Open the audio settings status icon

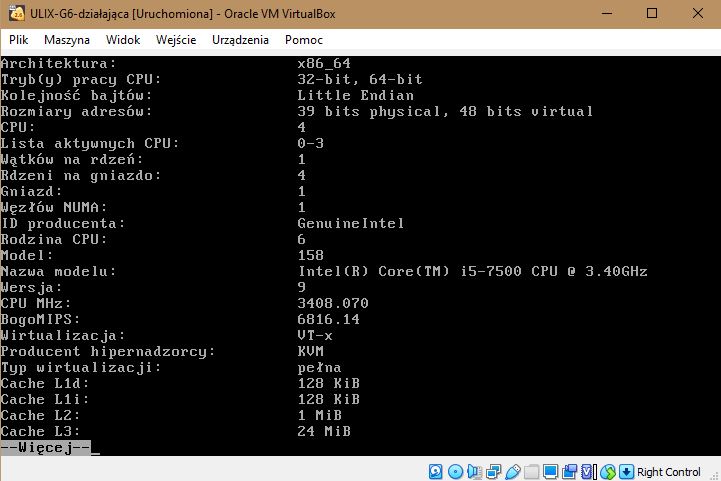pyautogui.click(x=474, y=471)
